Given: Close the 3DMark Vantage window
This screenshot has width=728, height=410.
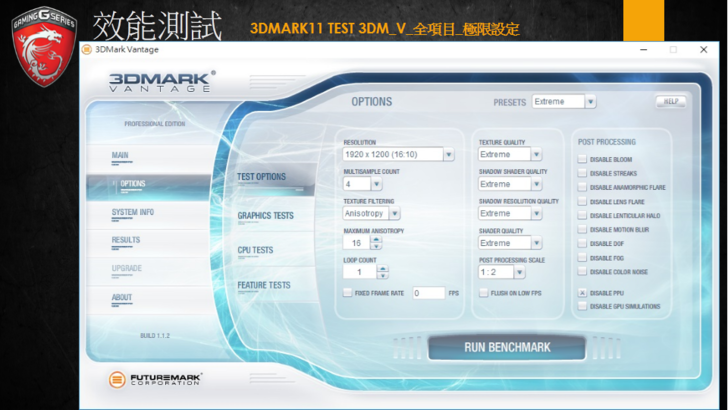Looking at the screenshot, I should (703, 50).
